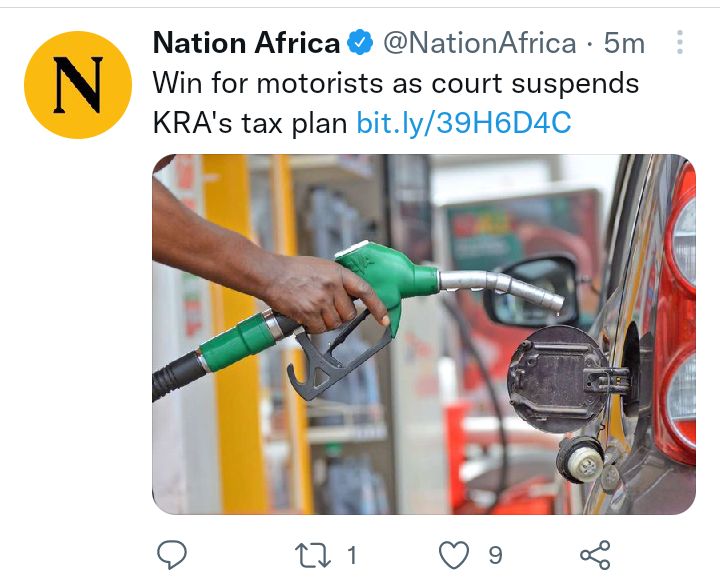
Task: Open the three-dot more options menu
Action: pos(680,42)
